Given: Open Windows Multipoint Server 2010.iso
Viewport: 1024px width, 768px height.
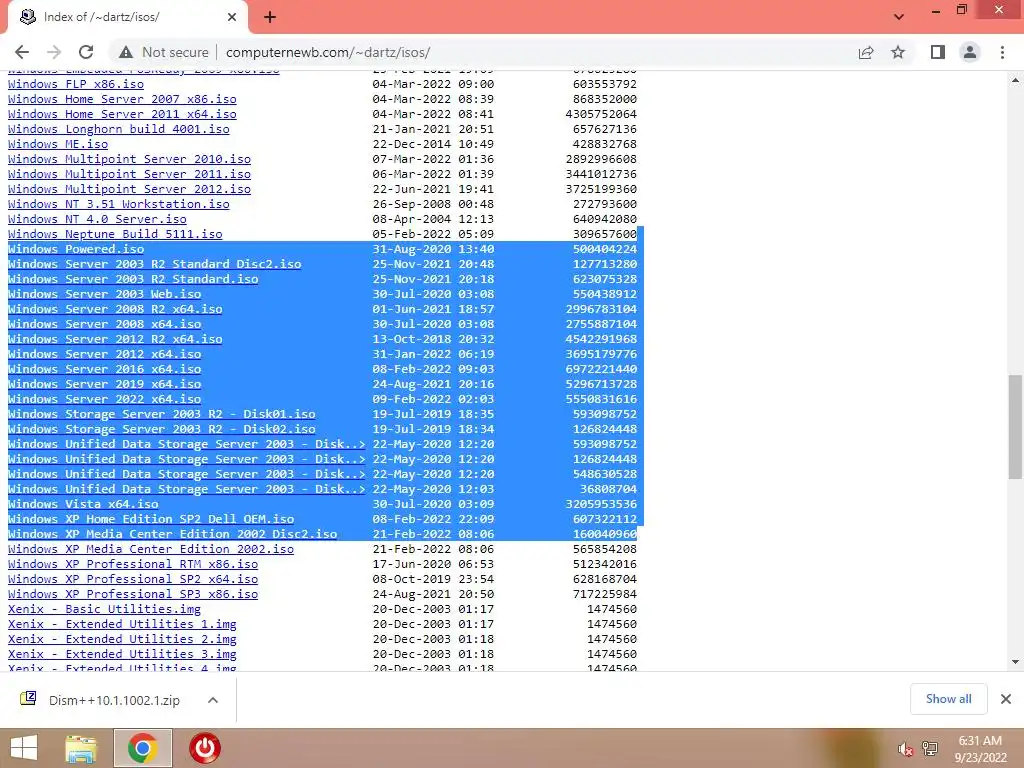Looking at the screenshot, I should tap(129, 159).
